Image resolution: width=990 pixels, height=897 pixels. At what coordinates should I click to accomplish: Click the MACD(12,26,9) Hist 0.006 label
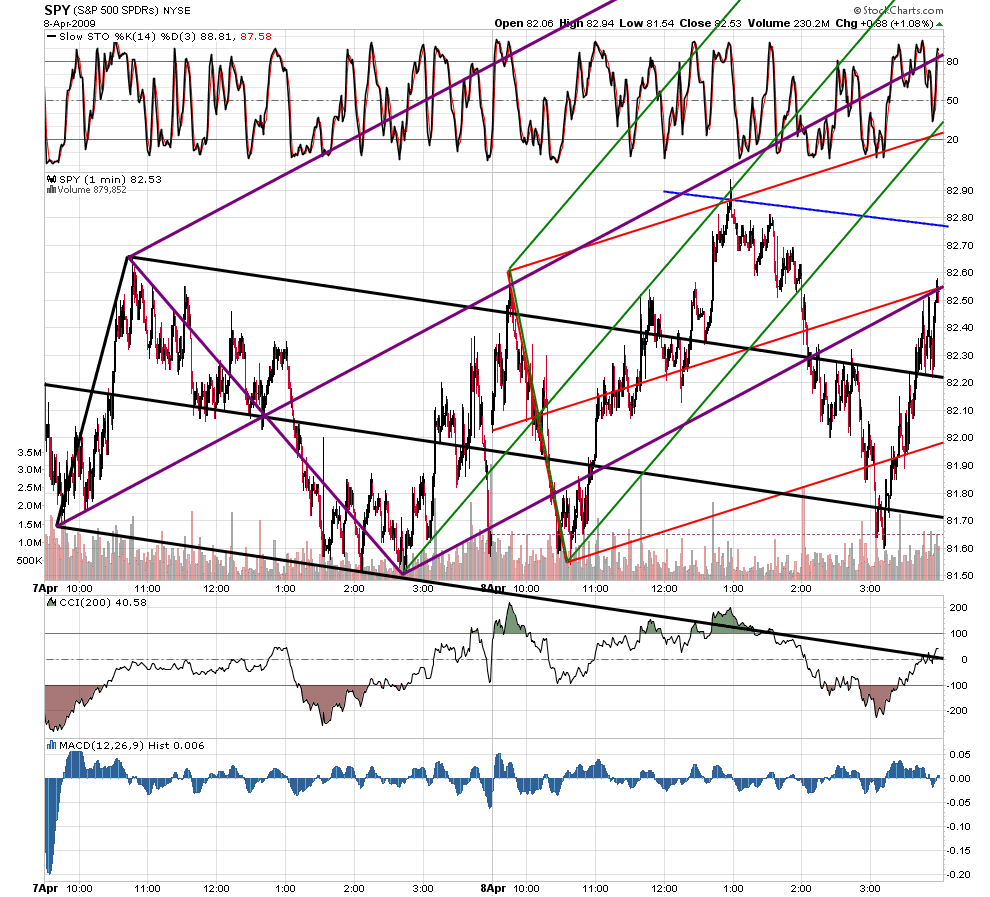pos(132,746)
